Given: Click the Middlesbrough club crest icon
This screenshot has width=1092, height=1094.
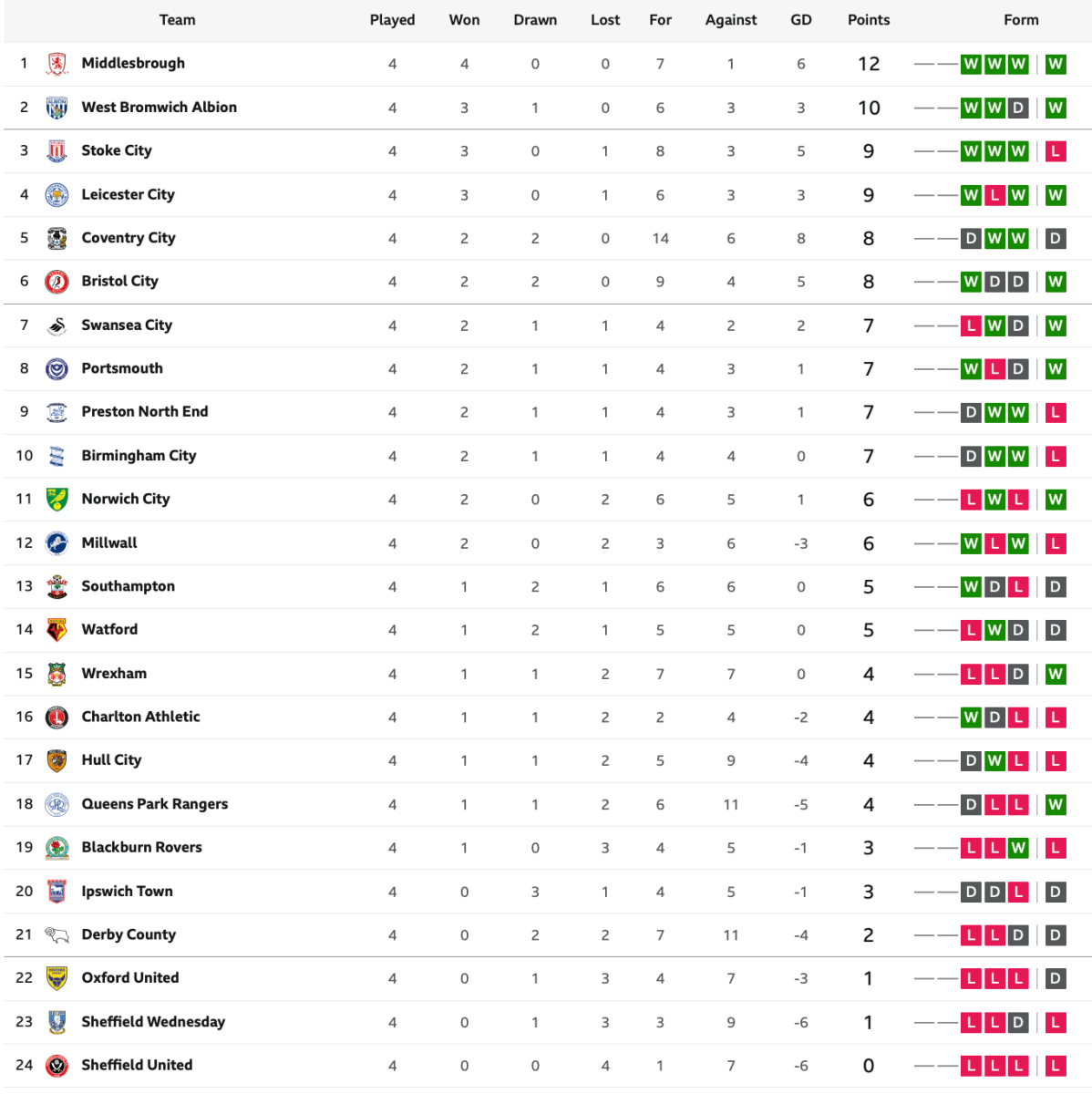Looking at the screenshot, I should [57, 64].
